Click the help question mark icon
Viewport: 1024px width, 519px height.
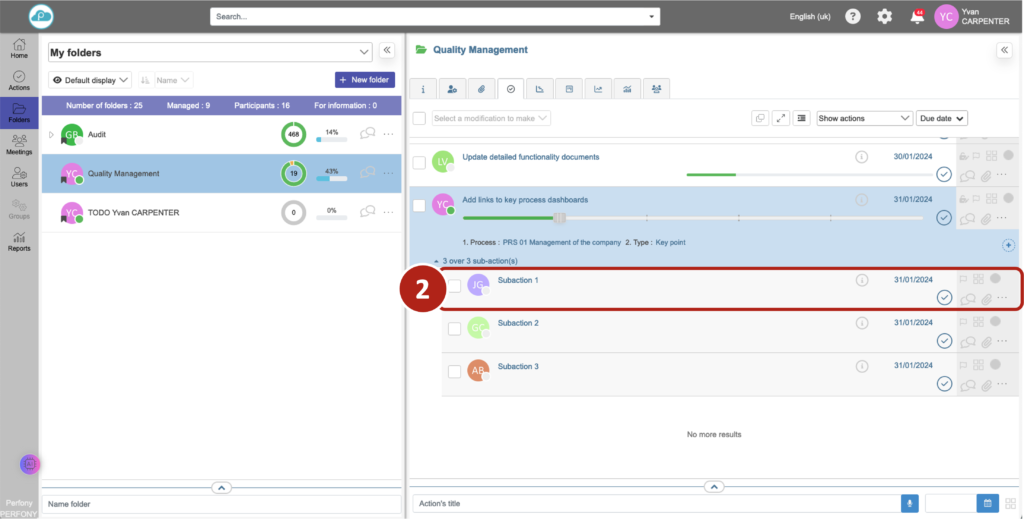pos(852,17)
